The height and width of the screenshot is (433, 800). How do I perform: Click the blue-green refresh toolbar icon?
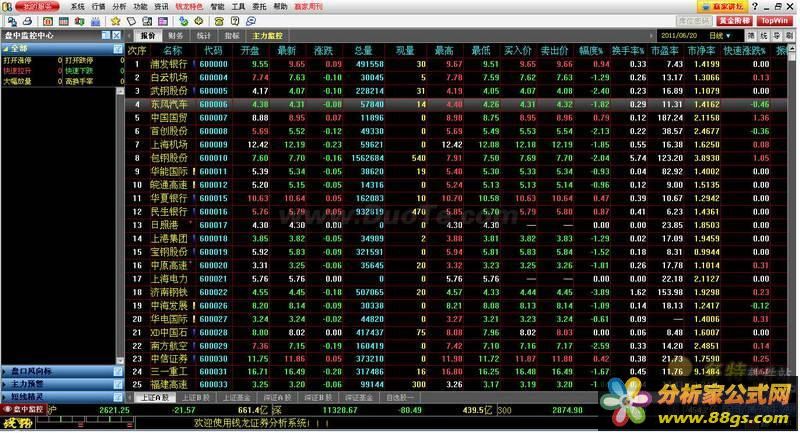pyautogui.click(x=184, y=21)
